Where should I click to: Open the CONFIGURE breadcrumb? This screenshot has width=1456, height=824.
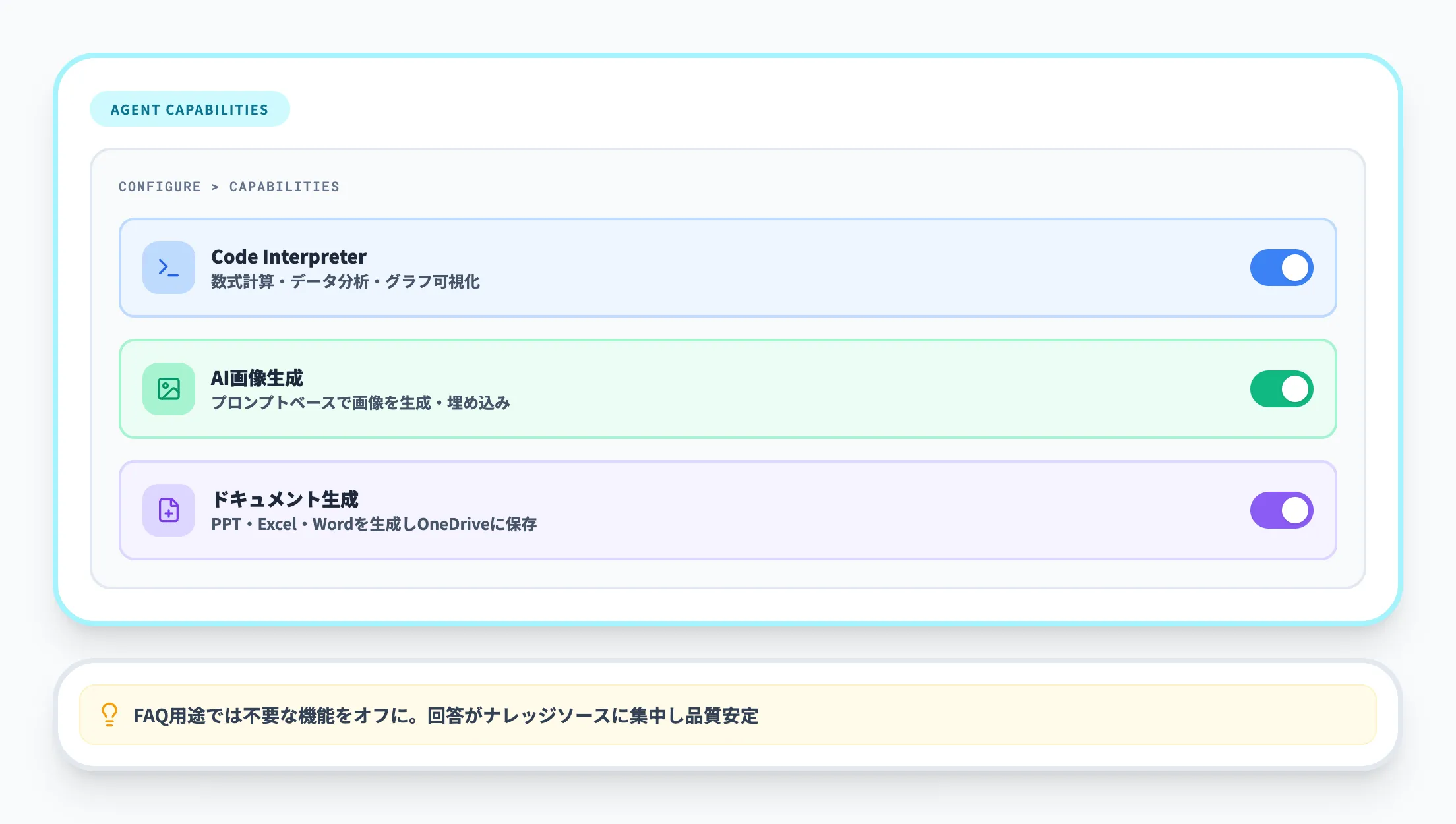coord(160,187)
